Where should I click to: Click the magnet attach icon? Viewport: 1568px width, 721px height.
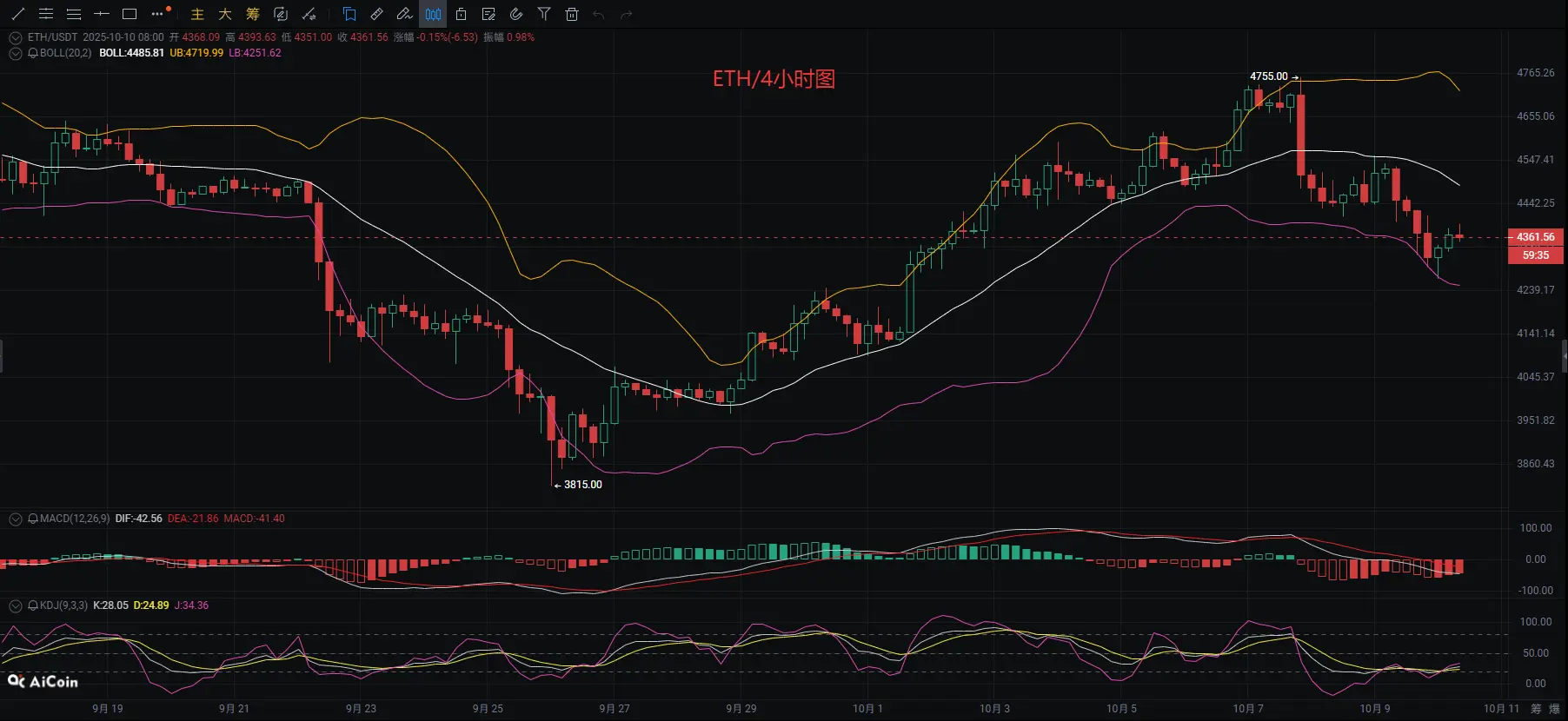[516, 14]
